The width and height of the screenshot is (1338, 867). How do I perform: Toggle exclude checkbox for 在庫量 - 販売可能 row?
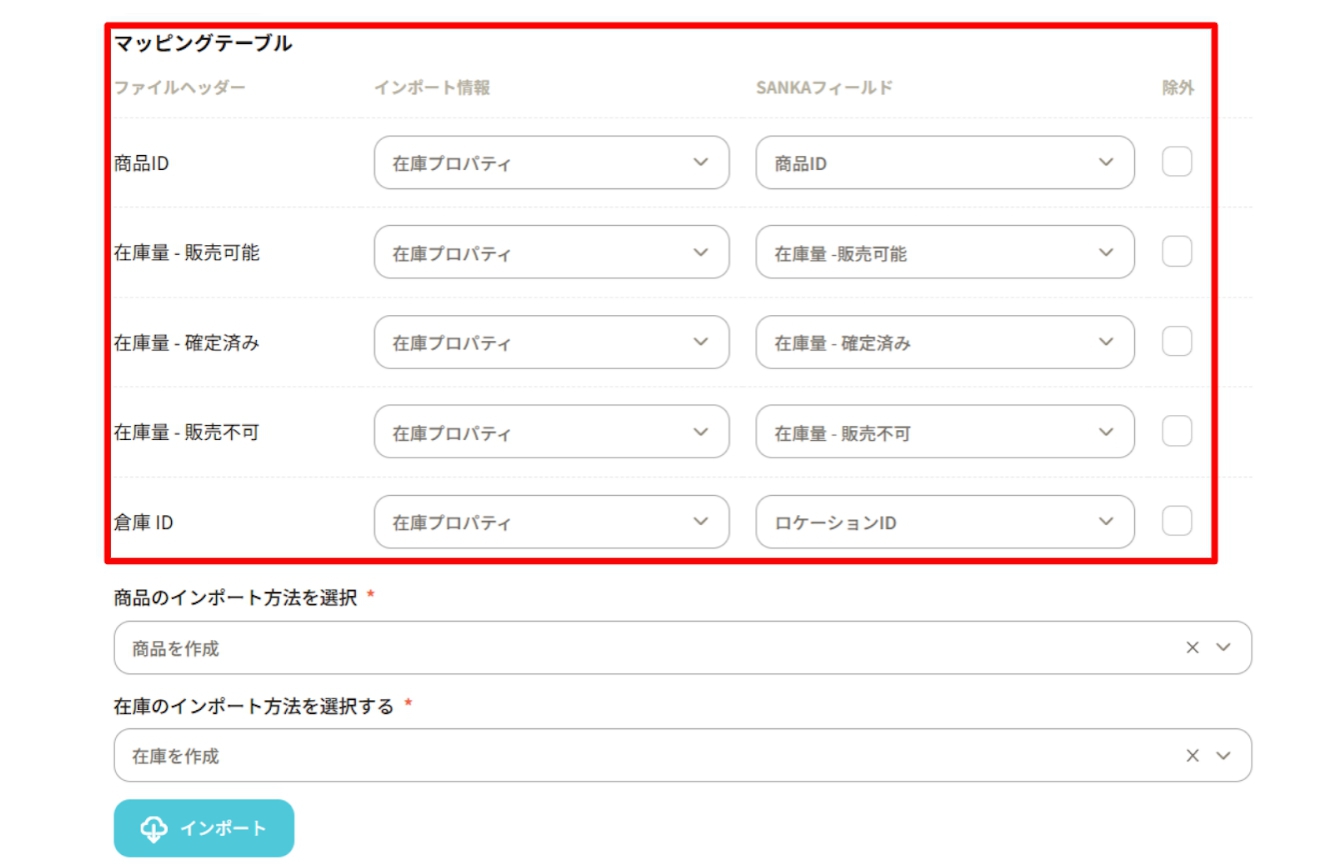tap(1176, 252)
